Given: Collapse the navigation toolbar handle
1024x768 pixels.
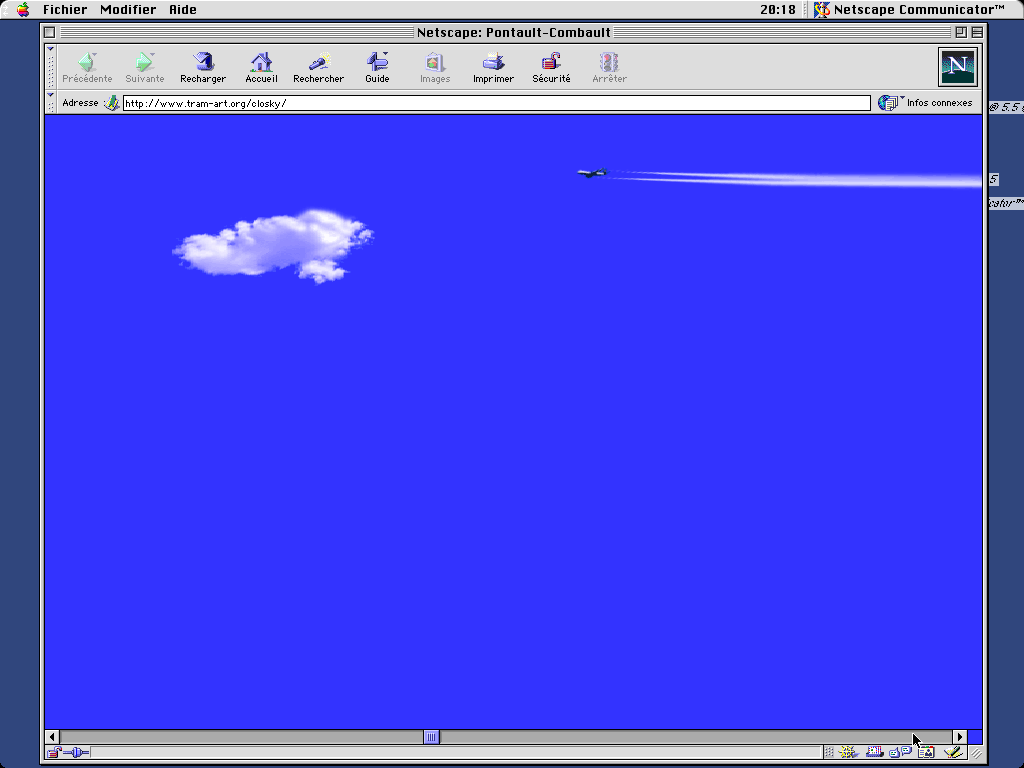Looking at the screenshot, I should [51, 67].
